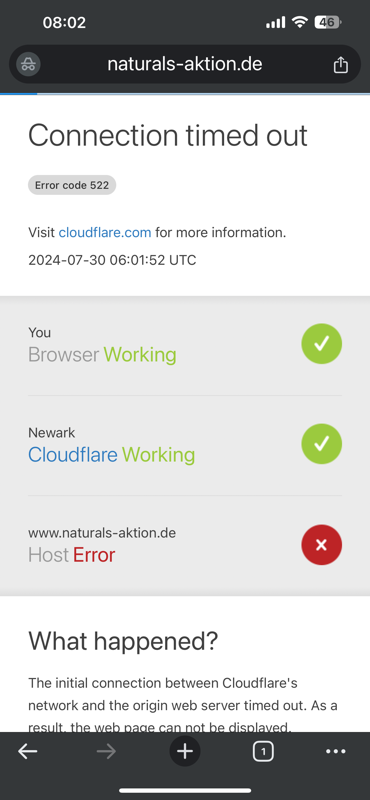Viewport: 370px width, 800px height.
Task: Tap the 08:02 clock in status bar
Action: click(x=64, y=22)
